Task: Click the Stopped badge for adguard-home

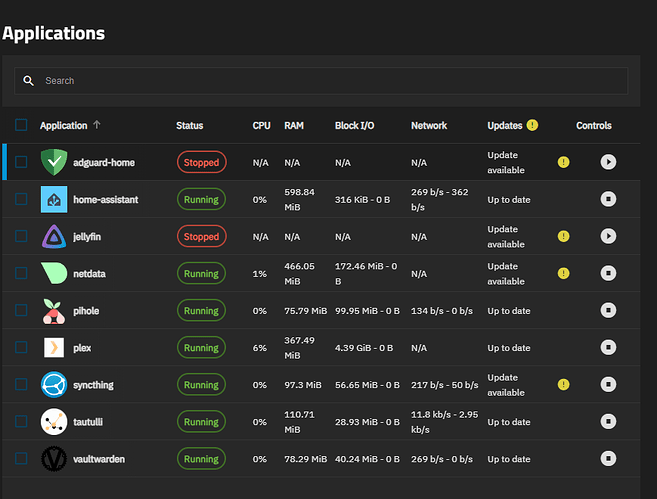Action: point(202,162)
